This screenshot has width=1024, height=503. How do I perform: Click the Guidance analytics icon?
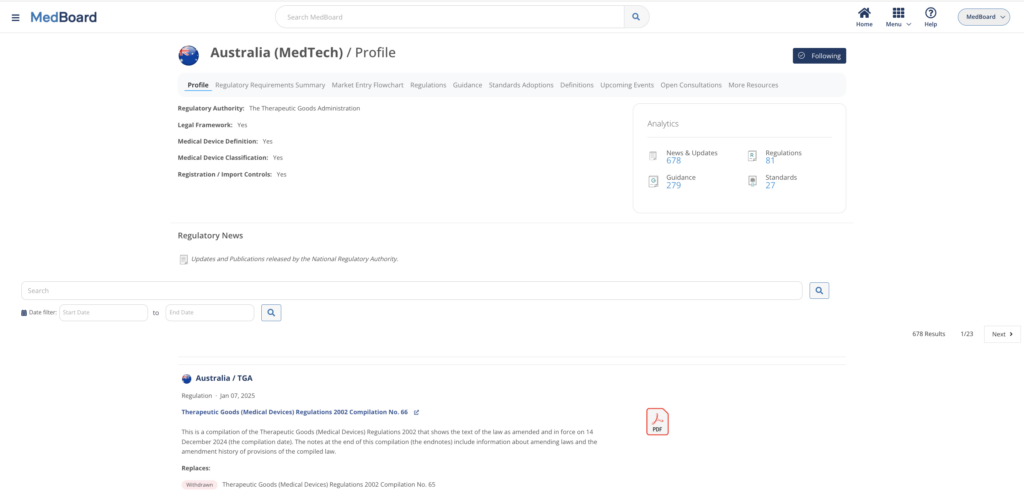[x=652, y=182]
